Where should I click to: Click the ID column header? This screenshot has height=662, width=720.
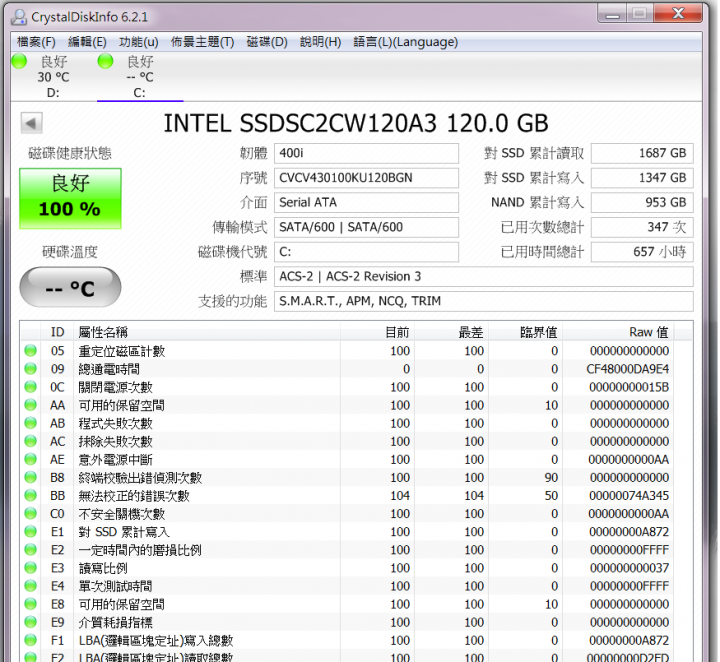[x=57, y=332]
